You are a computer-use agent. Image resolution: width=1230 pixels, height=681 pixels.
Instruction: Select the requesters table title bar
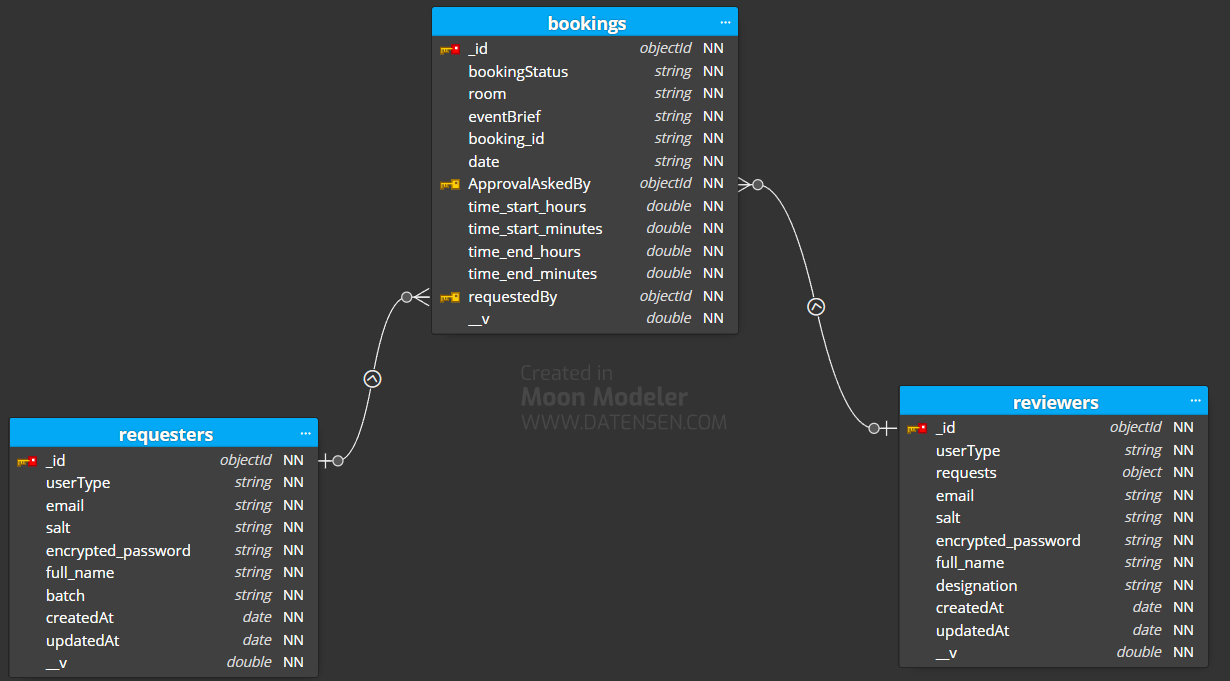point(165,434)
